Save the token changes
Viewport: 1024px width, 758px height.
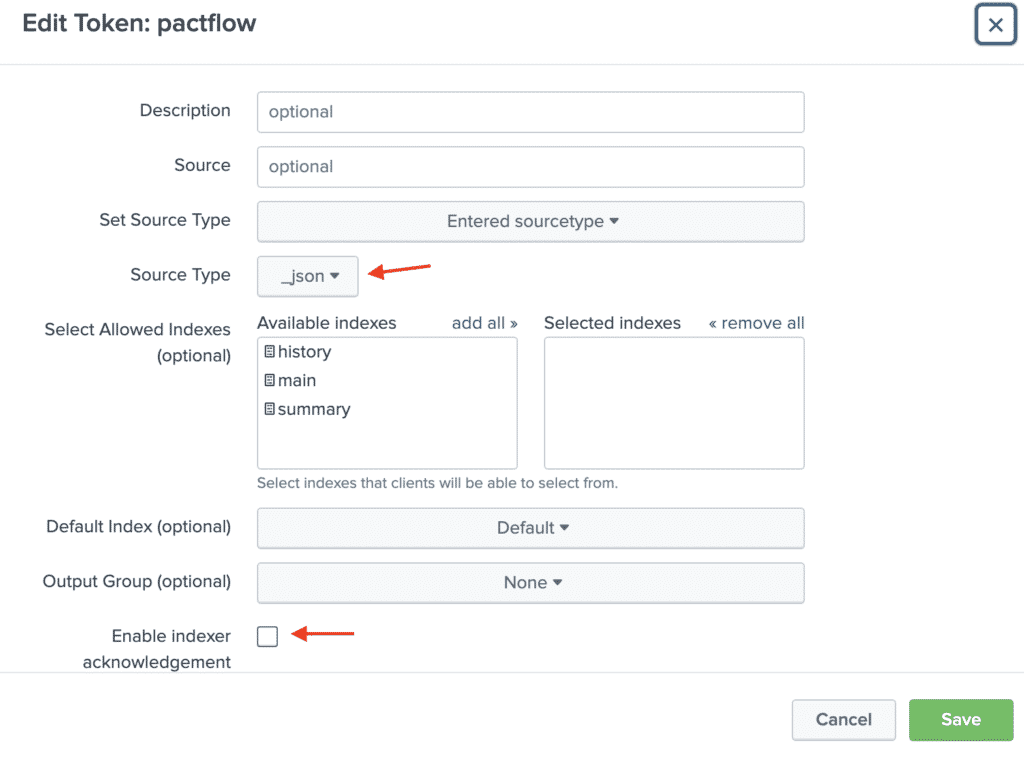(960, 719)
